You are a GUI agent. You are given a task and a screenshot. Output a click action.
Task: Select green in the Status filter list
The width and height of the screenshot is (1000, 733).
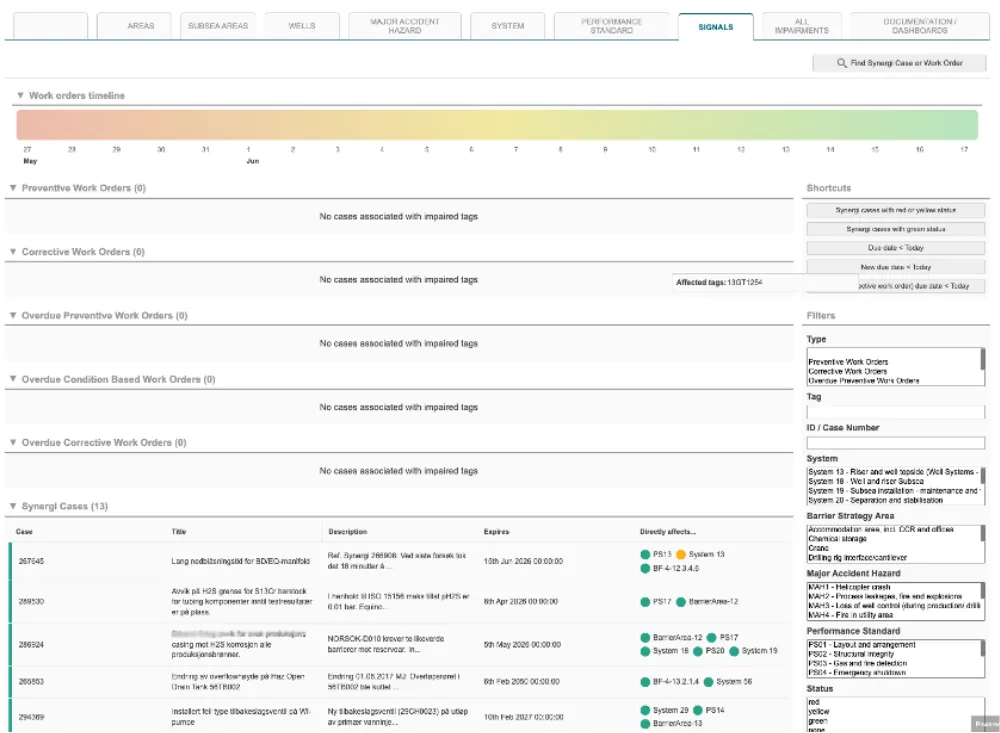tap(818, 721)
